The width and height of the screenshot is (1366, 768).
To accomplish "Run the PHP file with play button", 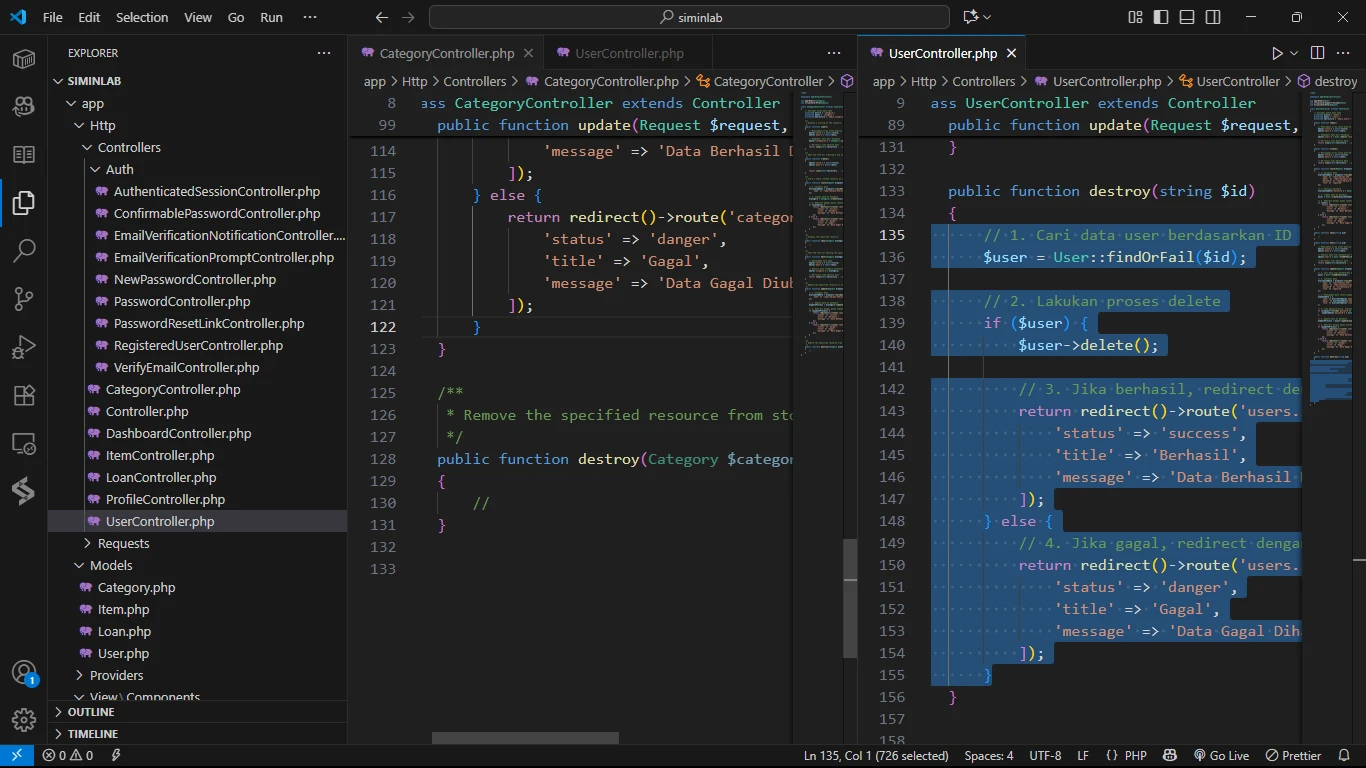I will pos(1277,53).
